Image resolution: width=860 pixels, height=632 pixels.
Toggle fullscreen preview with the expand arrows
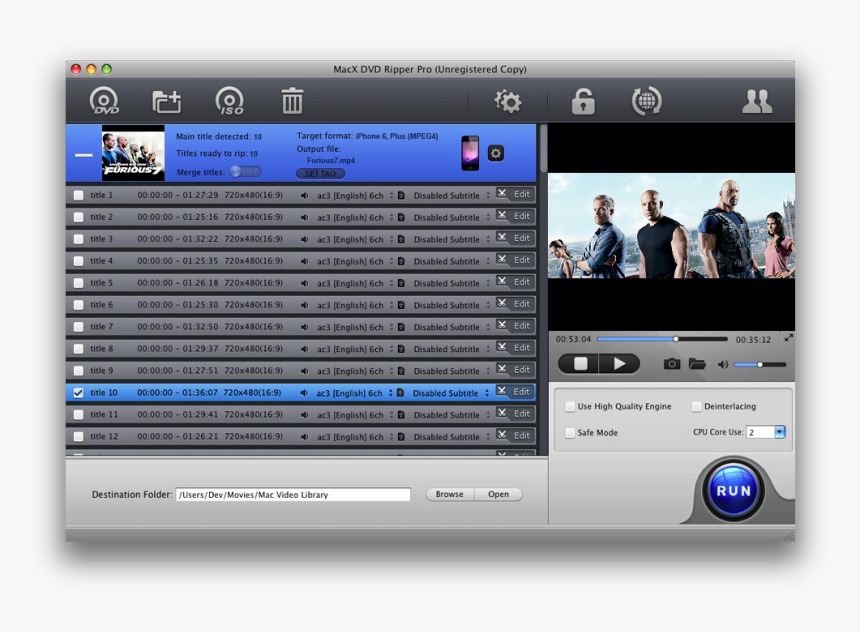788,338
